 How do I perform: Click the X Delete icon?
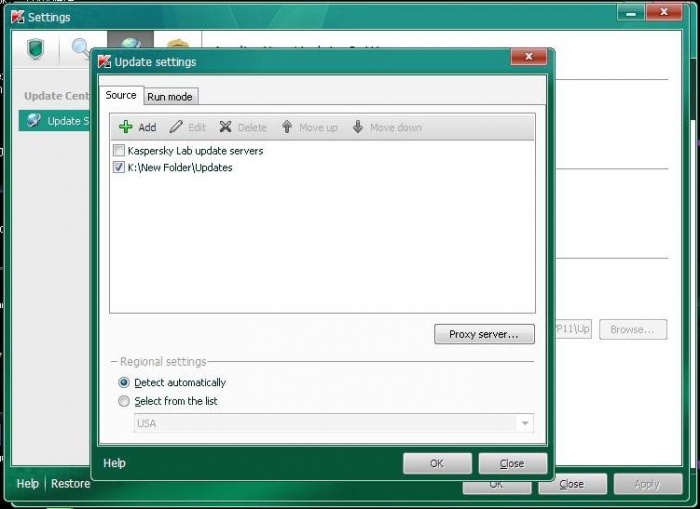[225, 127]
